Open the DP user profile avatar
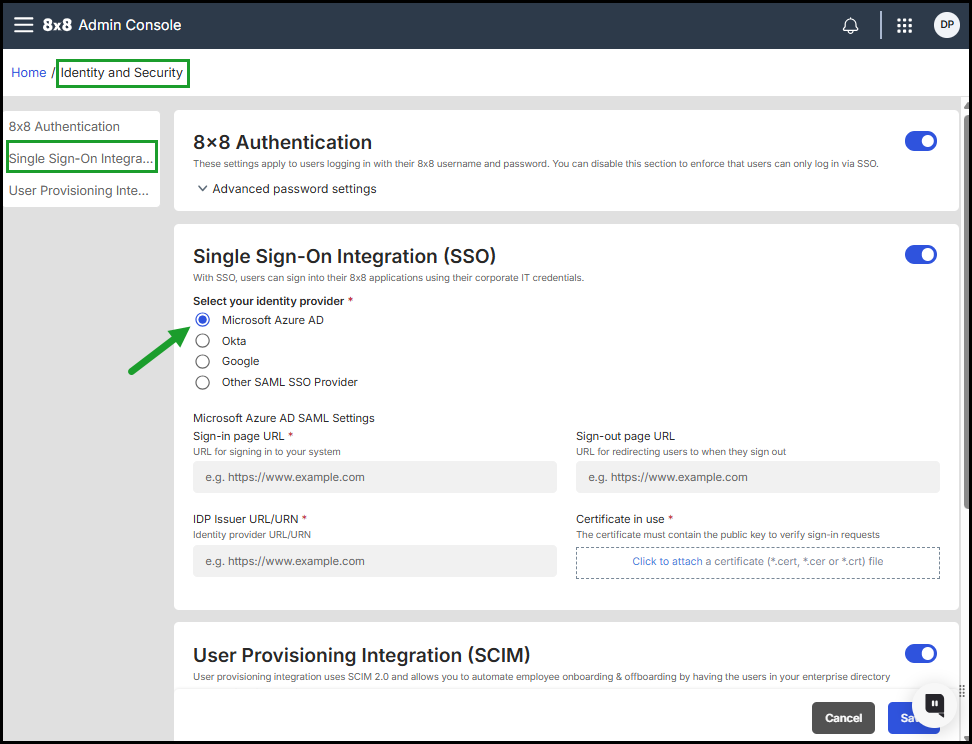The image size is (972, 744). 946,26
